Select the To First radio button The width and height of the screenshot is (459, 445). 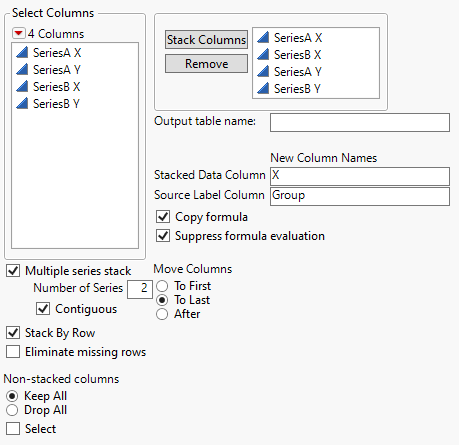[162, 286]
